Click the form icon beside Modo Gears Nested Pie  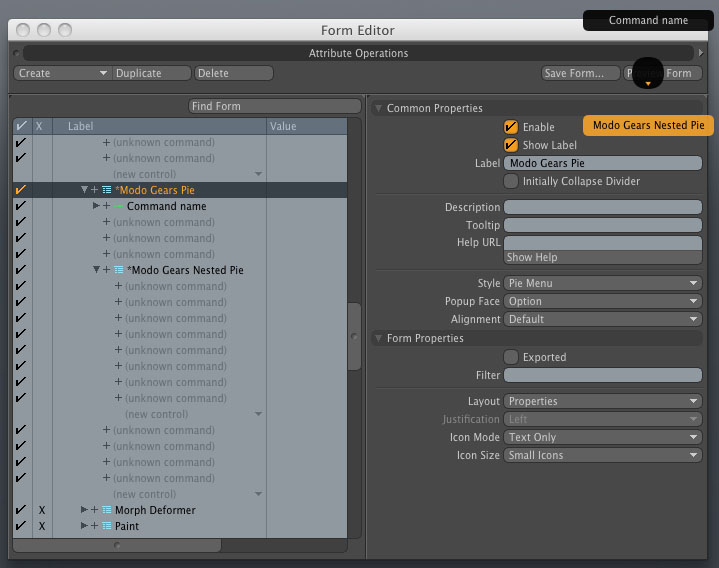(118, 270)
